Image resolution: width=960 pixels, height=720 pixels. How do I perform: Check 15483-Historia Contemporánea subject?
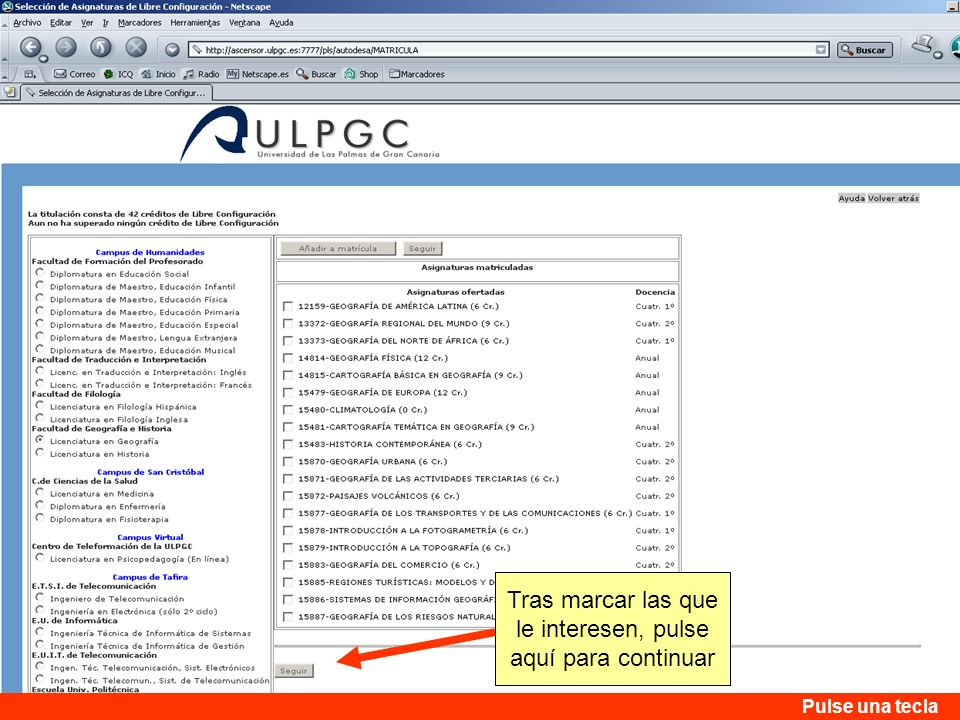[x=288, y=444]
